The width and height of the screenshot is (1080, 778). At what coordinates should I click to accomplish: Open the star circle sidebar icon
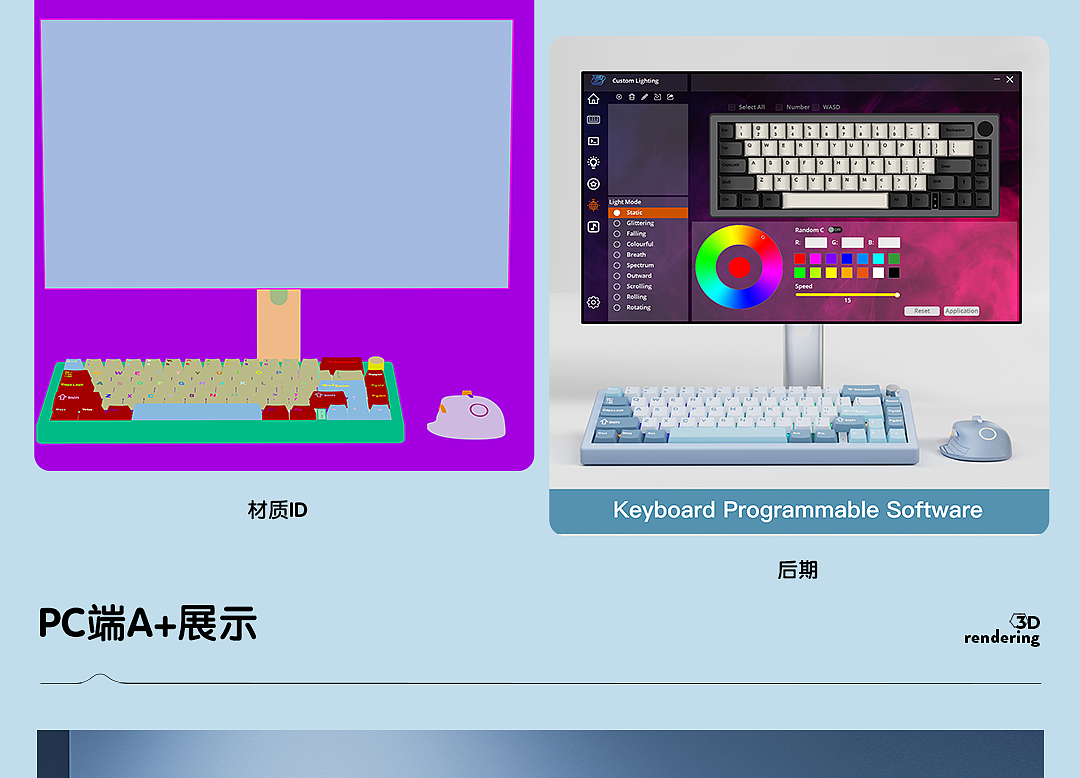tap(593, 184)
